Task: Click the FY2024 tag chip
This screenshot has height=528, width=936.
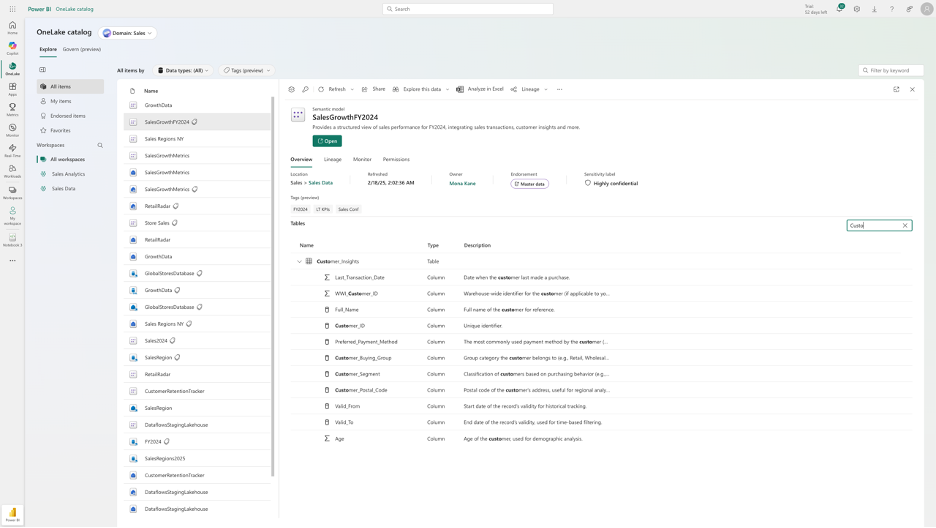Action: 300,209
